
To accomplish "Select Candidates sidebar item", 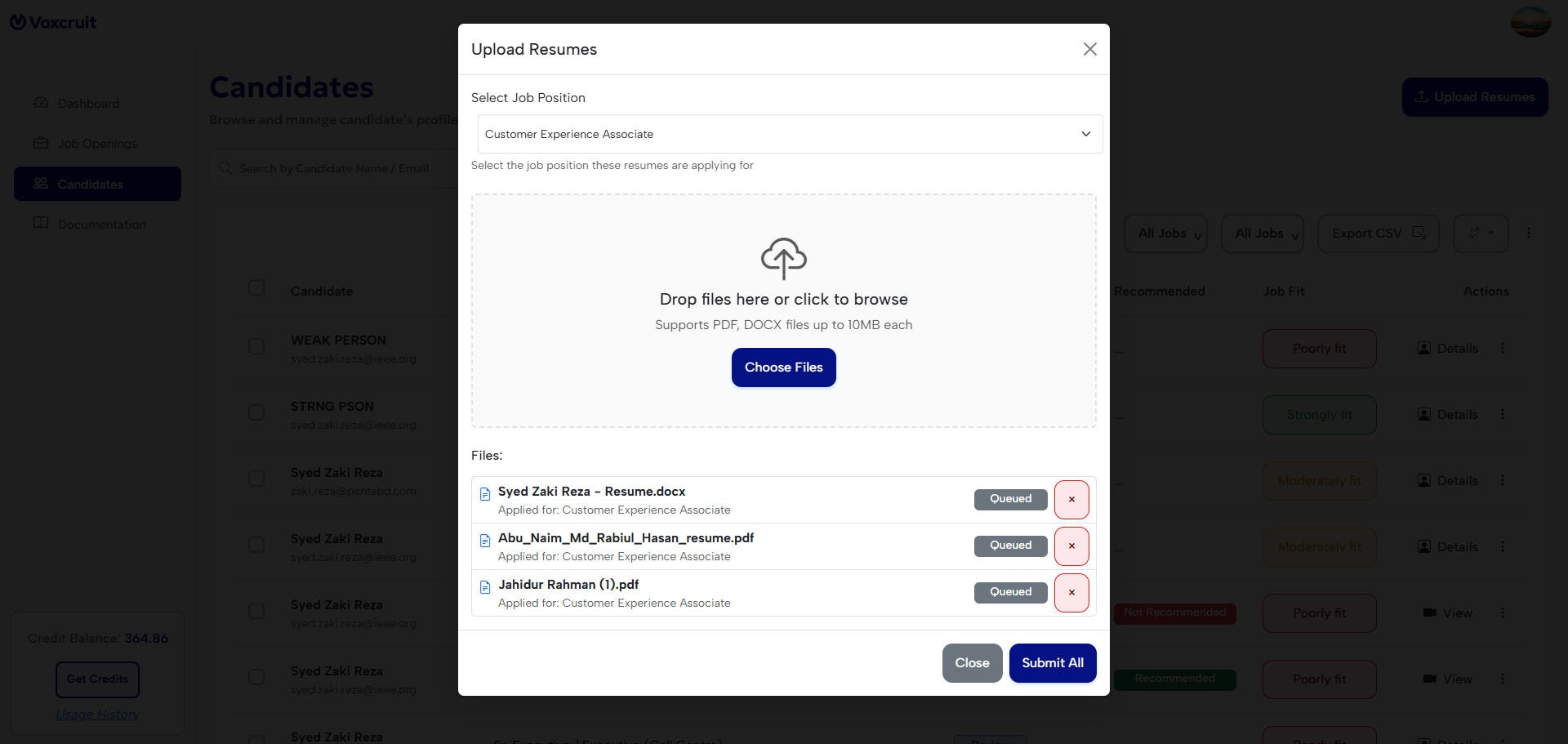I will pos(97,184).
